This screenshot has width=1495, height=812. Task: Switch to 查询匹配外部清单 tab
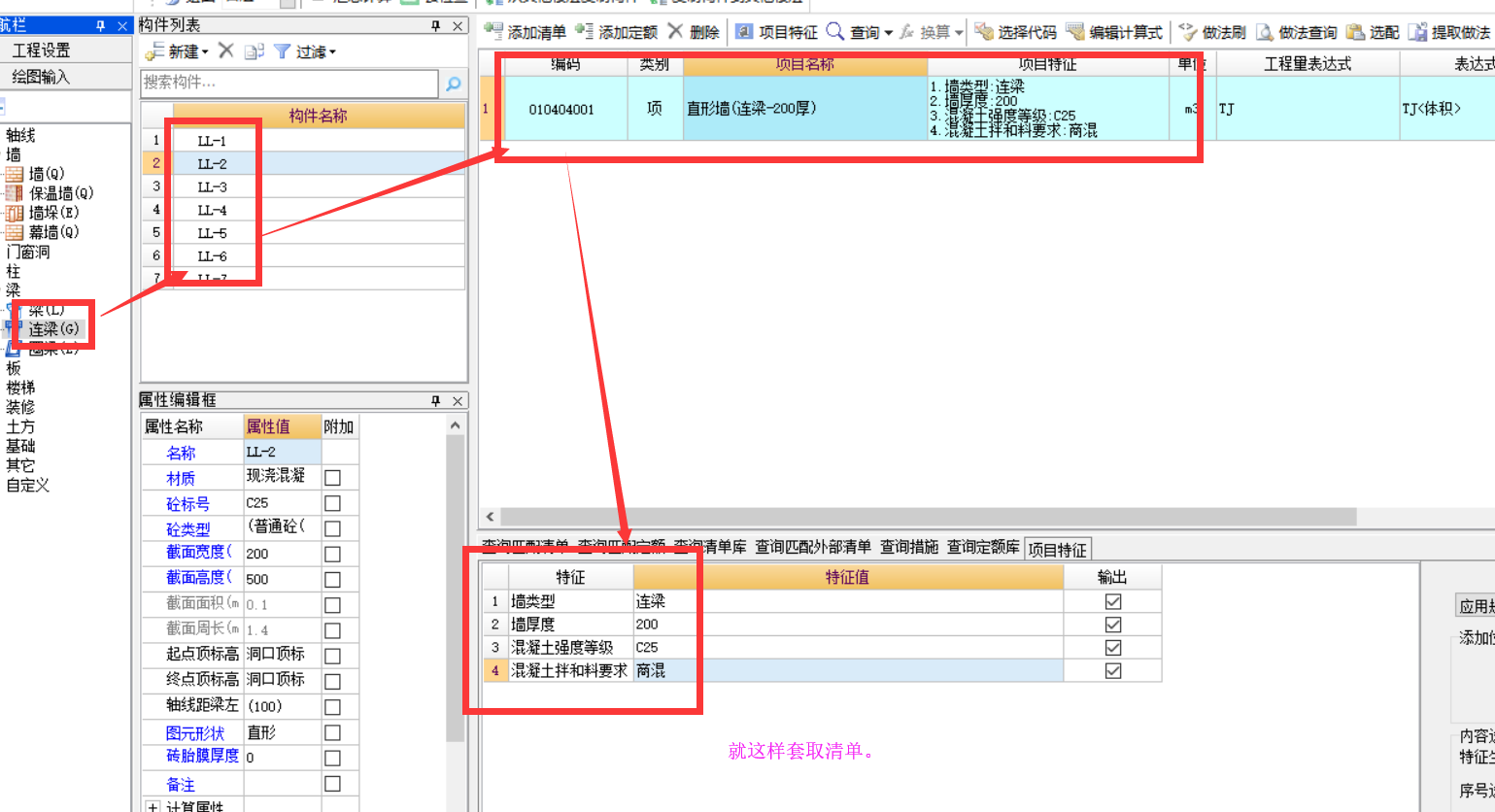[813, 547]
